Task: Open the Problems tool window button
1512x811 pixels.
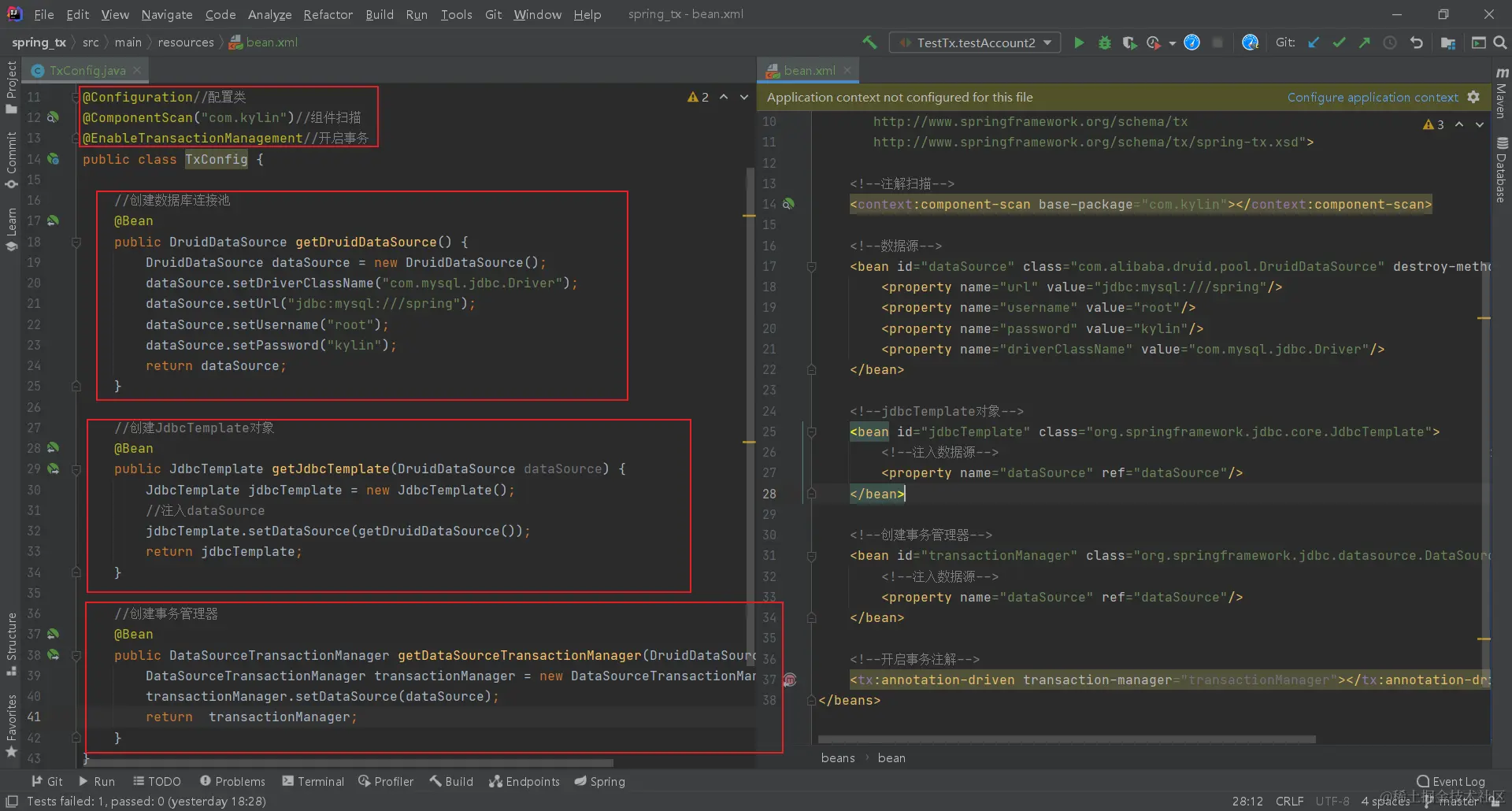Action: [232, 781]
